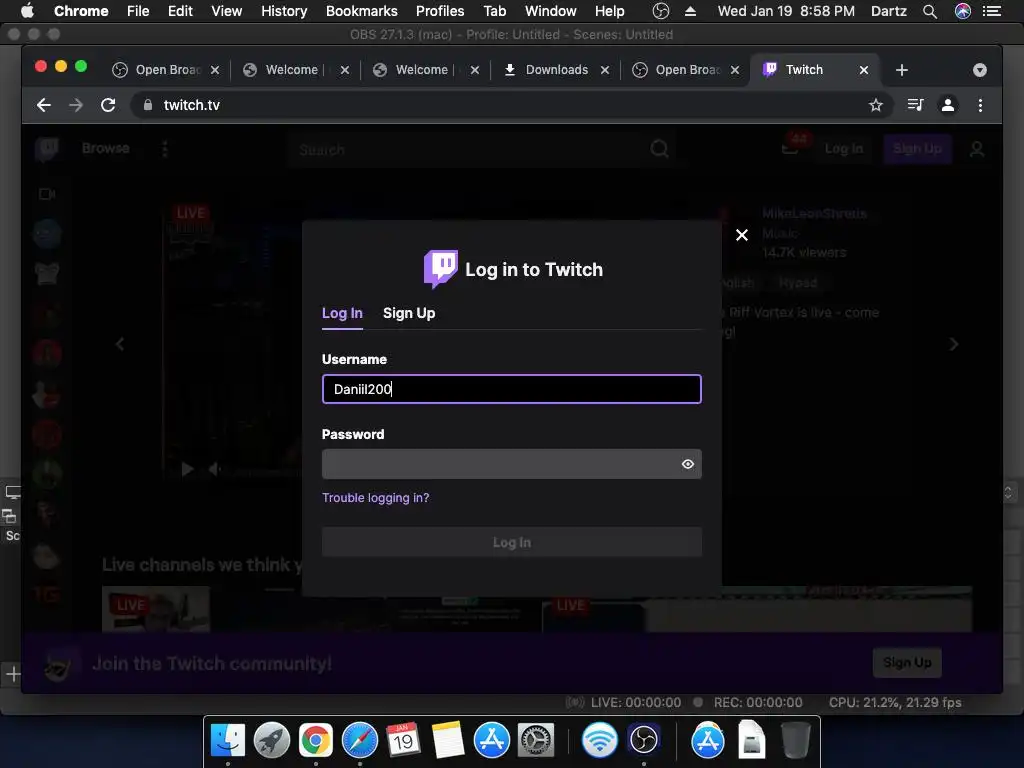Open Chrome media controls icon
1024x768 pixels.
tap(915, 105)
